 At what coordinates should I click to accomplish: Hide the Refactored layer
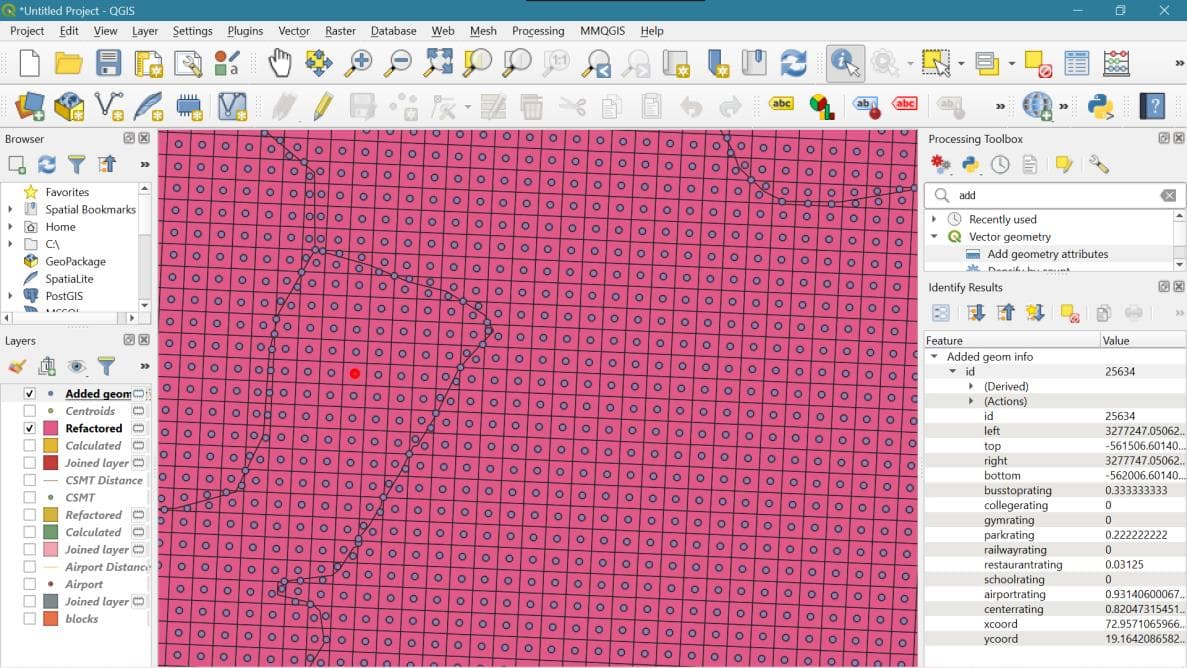[x=29, y=428]
